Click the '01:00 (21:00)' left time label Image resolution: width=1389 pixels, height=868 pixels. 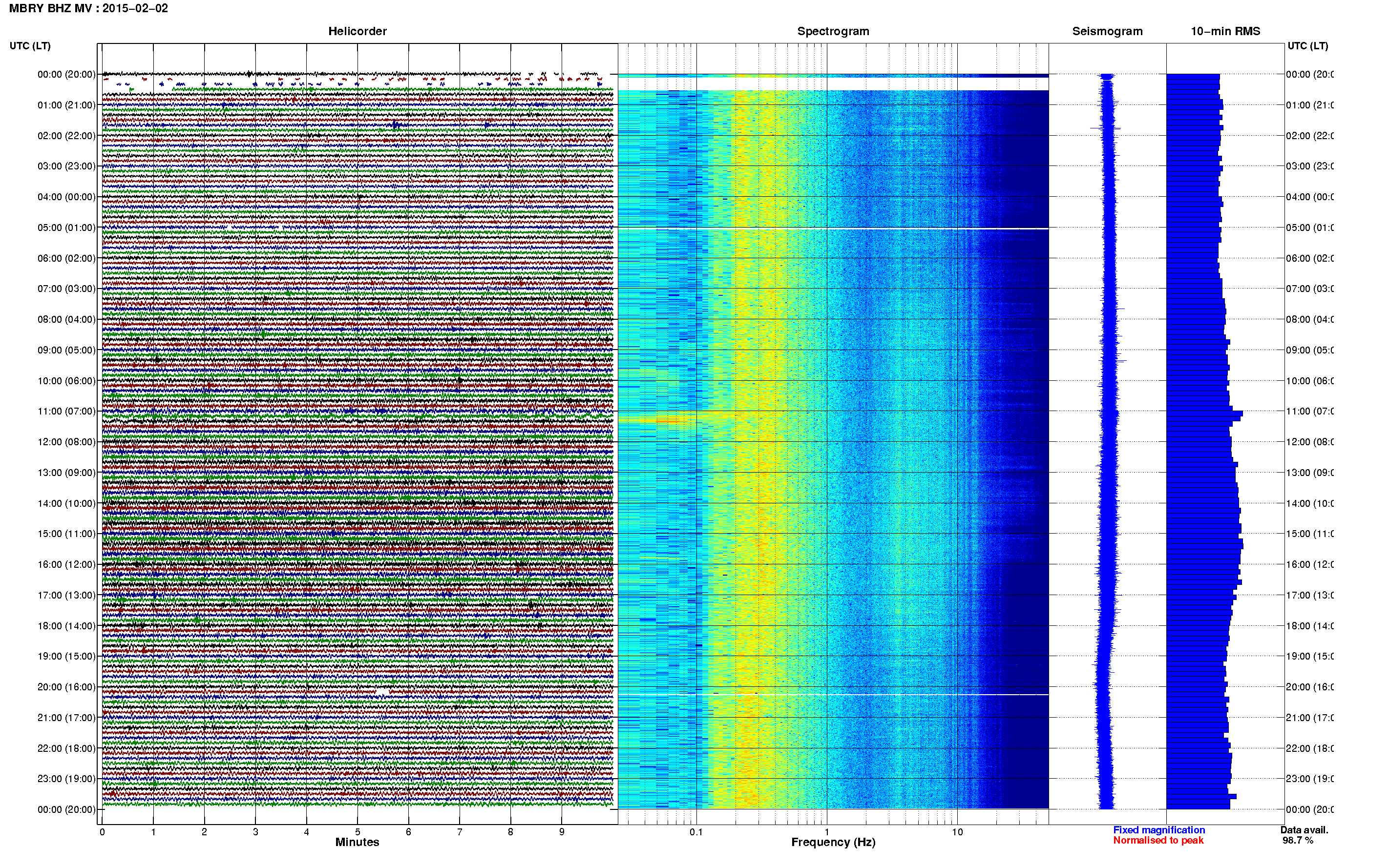point(66,104)
